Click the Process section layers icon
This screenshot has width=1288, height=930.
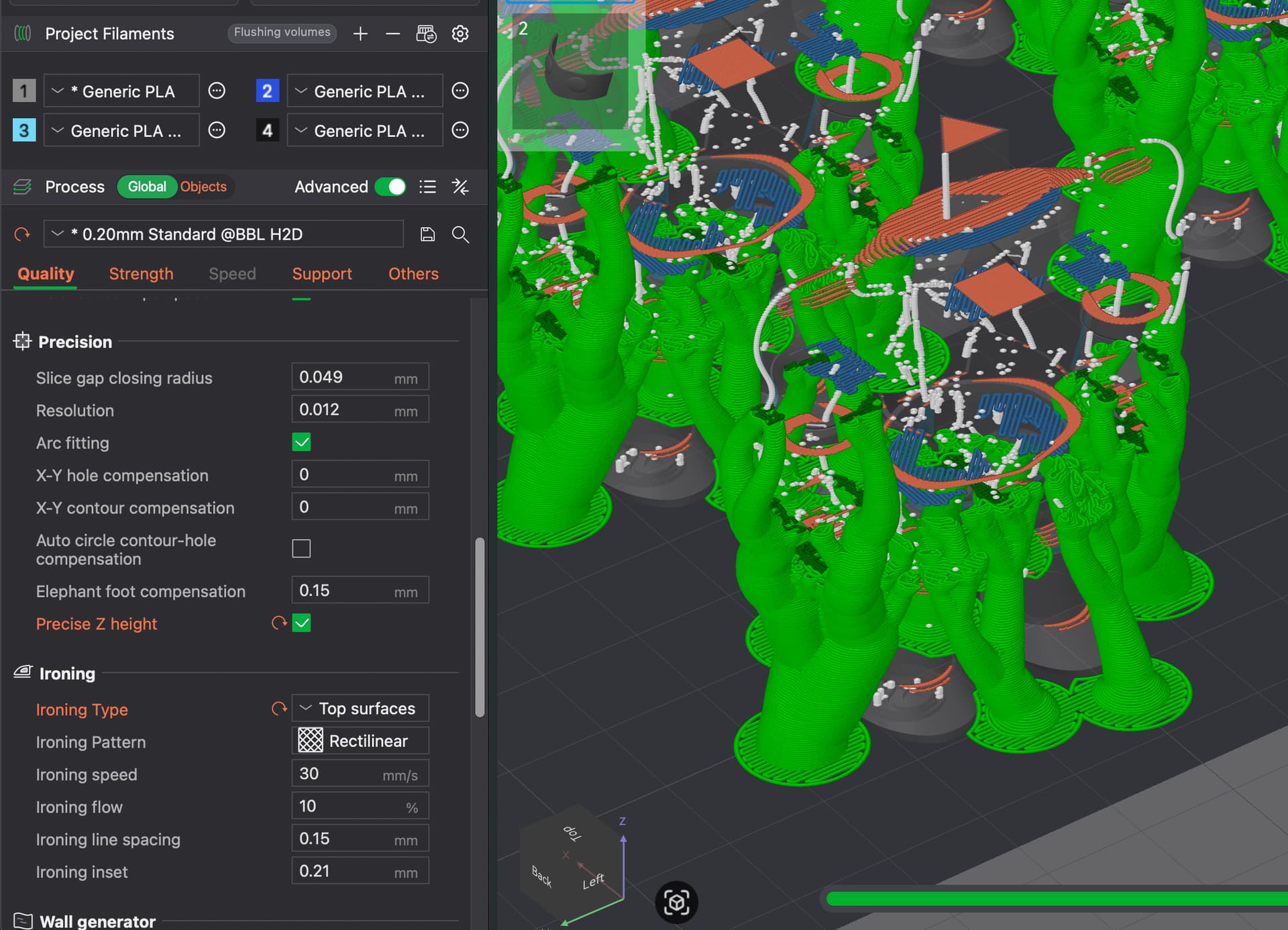[x=23, y=187]
